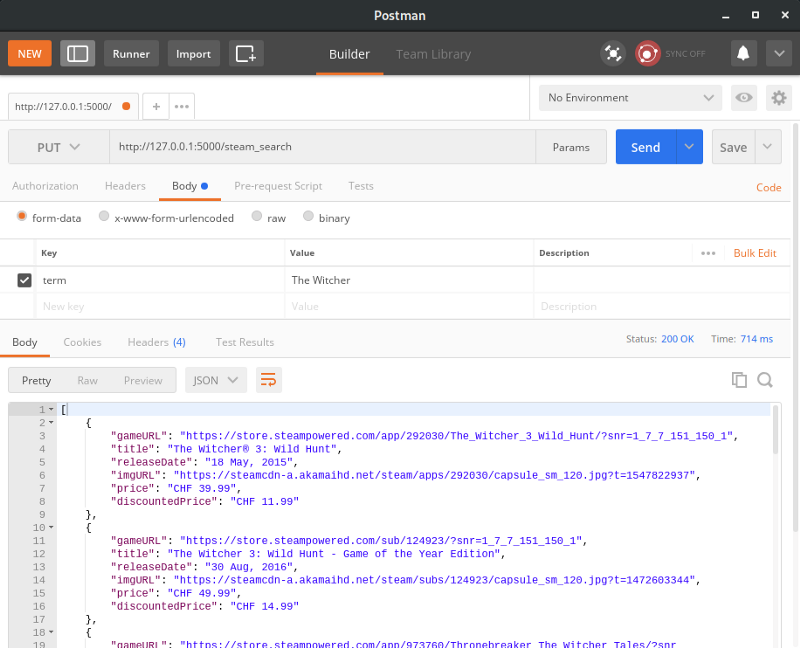The height and width of the screenshot is (648, 800).
Task: Collapse JSON fold arrow on line 10
Action: point(51,527)
